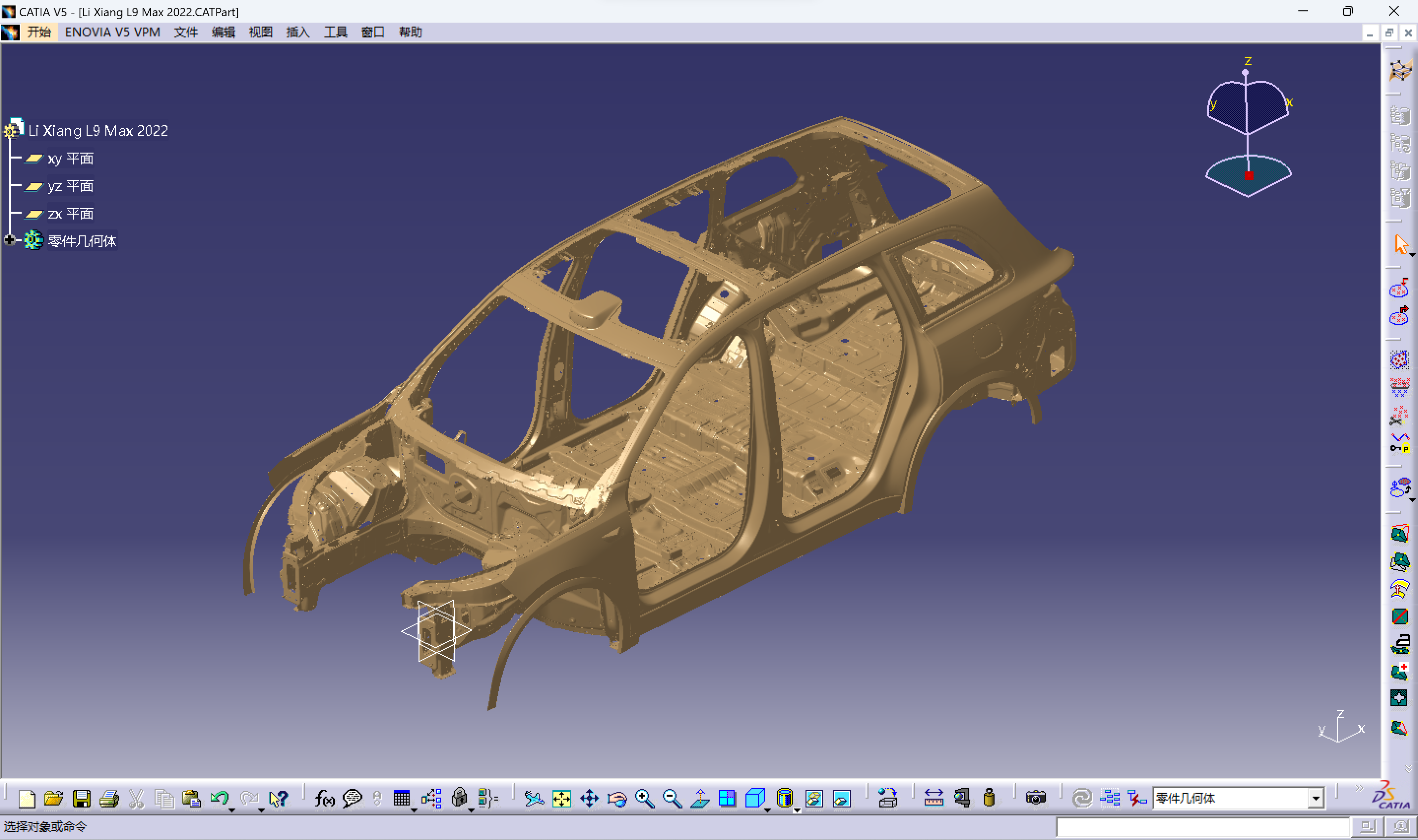1418x840 pixels.
Task: Click the Mesh Smoothing iron icon
Action: pyautogui.click(x=1399, y=644)
